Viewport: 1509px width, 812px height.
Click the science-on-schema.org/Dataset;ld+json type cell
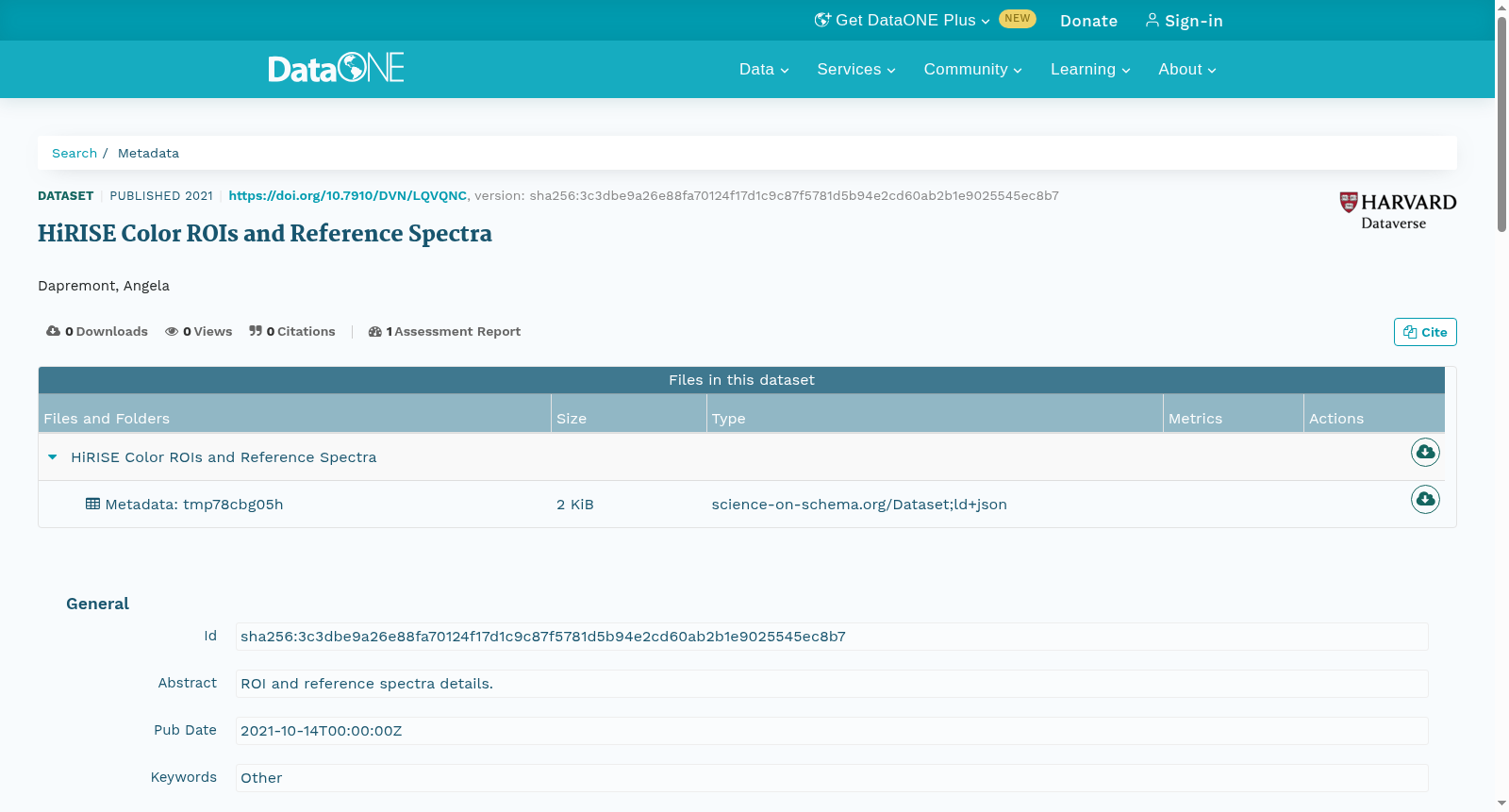[x=859, y=504]
